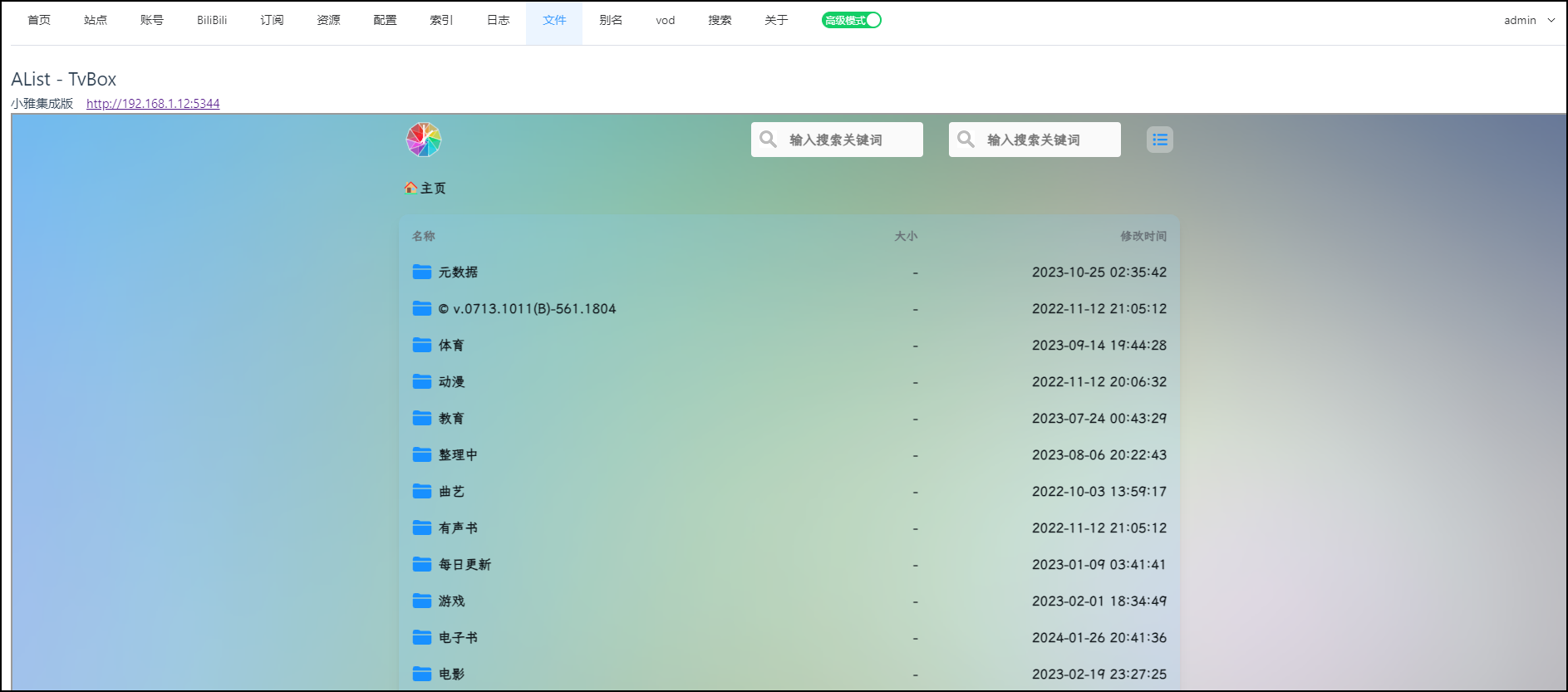This screenshot has width=1568, height=692.
Task: Open the 曲艺 folder icon
Action: coord(422,491)
